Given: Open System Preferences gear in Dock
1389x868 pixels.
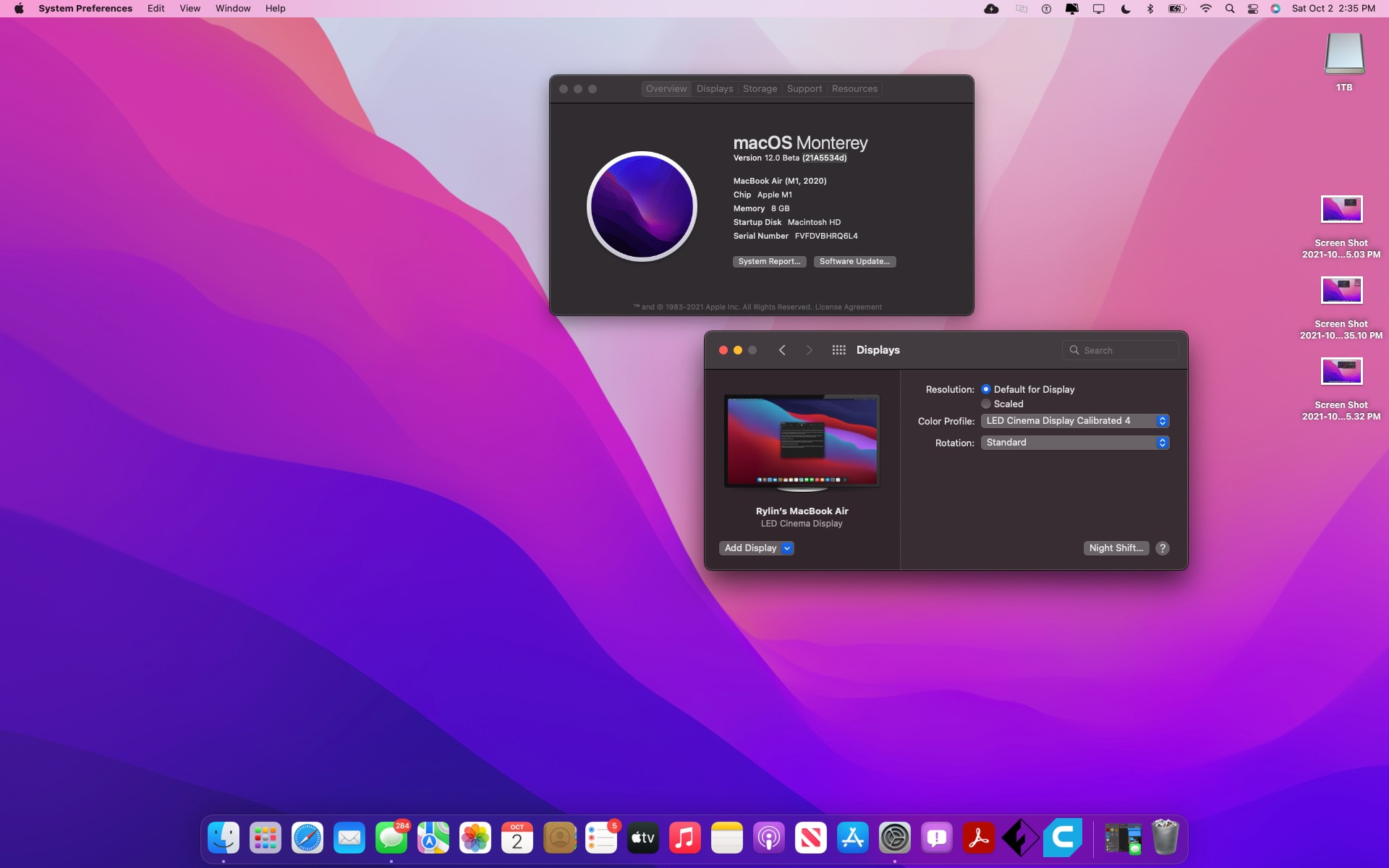Looking at the screenshot, I should coord(895,838).
